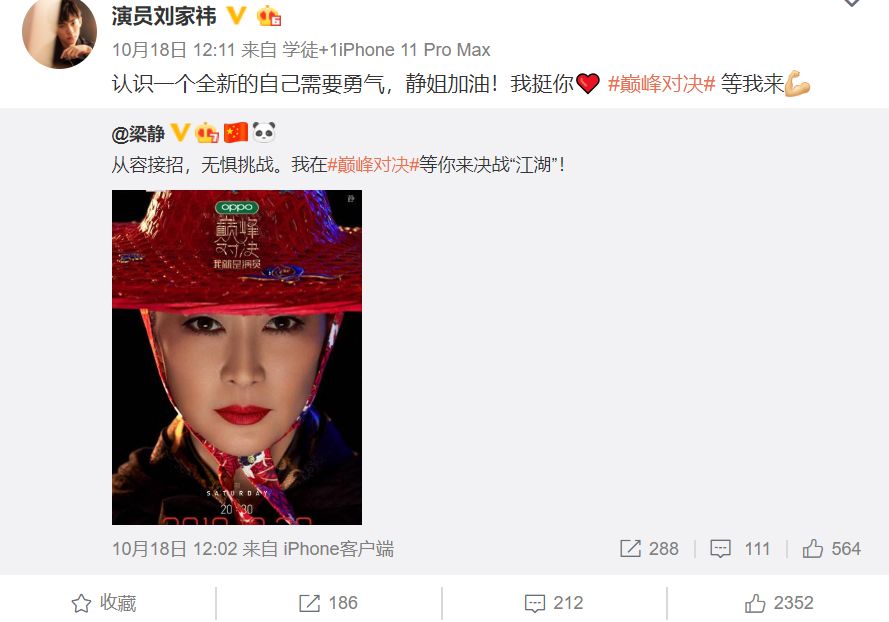Screen dimensions: 889x622
Task: Open the original post's 111 comments
Action: click(x=740, y=549)
